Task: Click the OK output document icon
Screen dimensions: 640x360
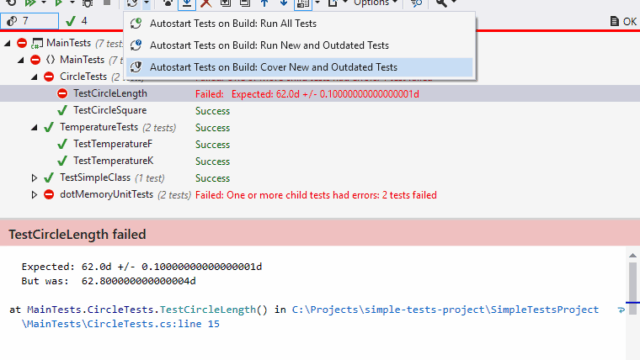Action: pyautogui.click(x=614, y=21)
